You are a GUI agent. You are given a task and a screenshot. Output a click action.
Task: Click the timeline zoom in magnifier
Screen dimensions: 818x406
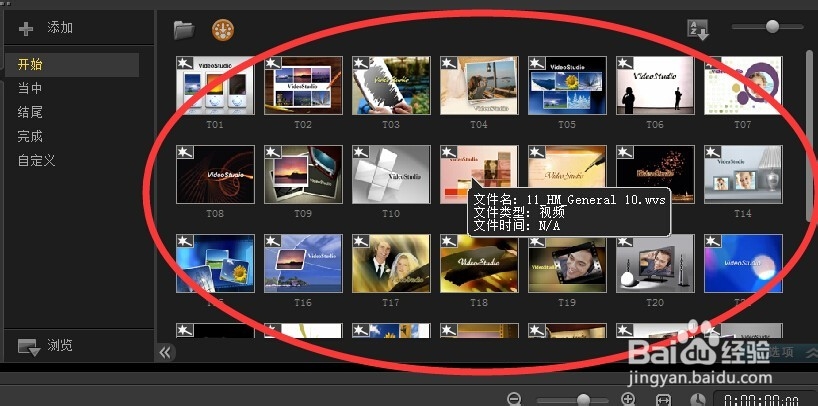point(629,400)
